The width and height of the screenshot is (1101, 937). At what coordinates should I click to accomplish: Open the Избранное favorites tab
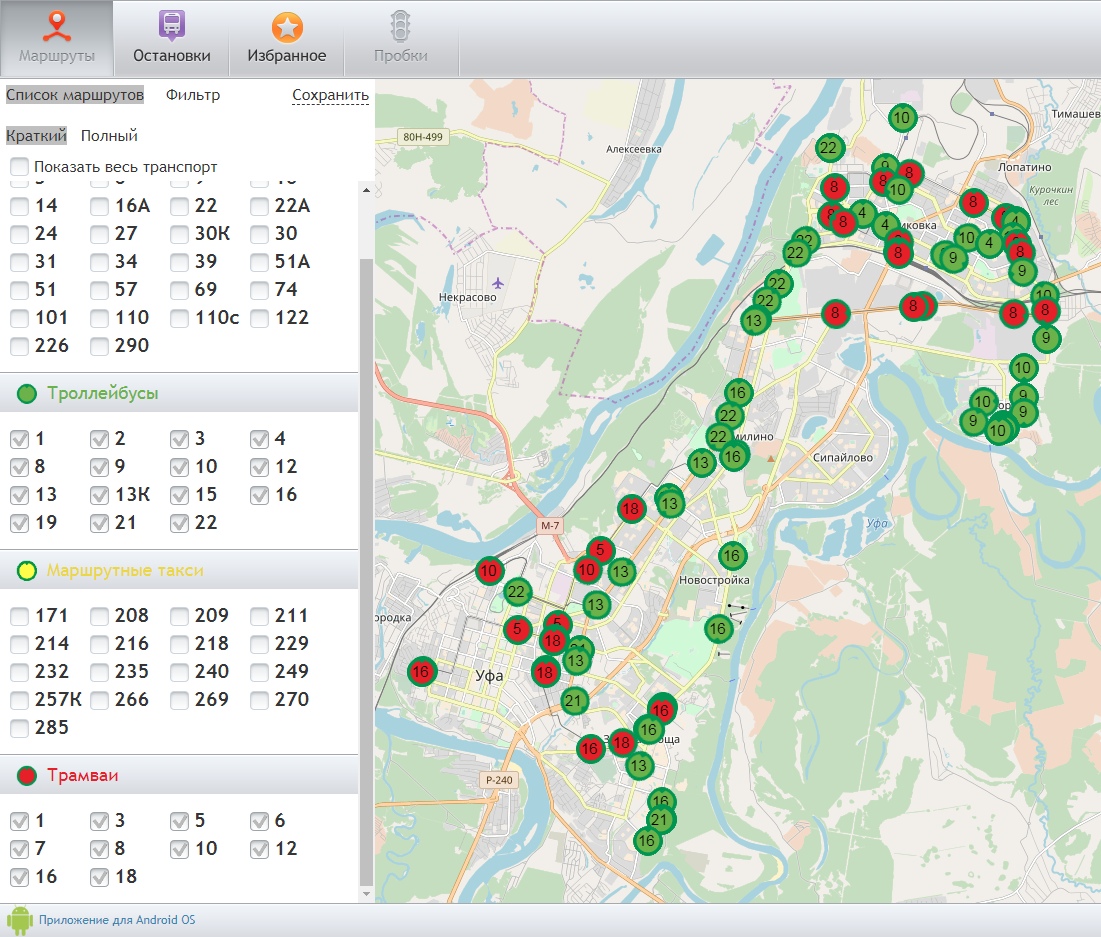[287, 39]
